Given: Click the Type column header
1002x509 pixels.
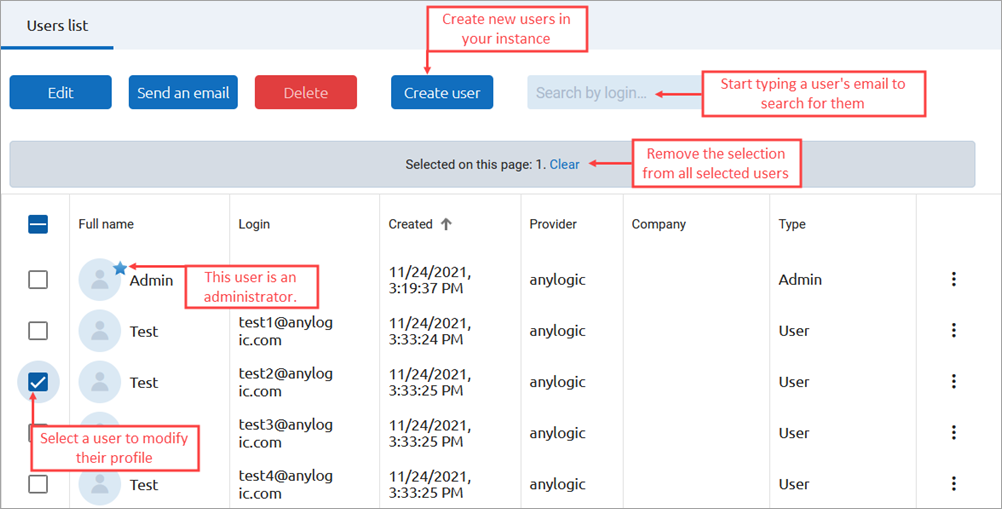Looking at the screenshot, I should (792, 224).
